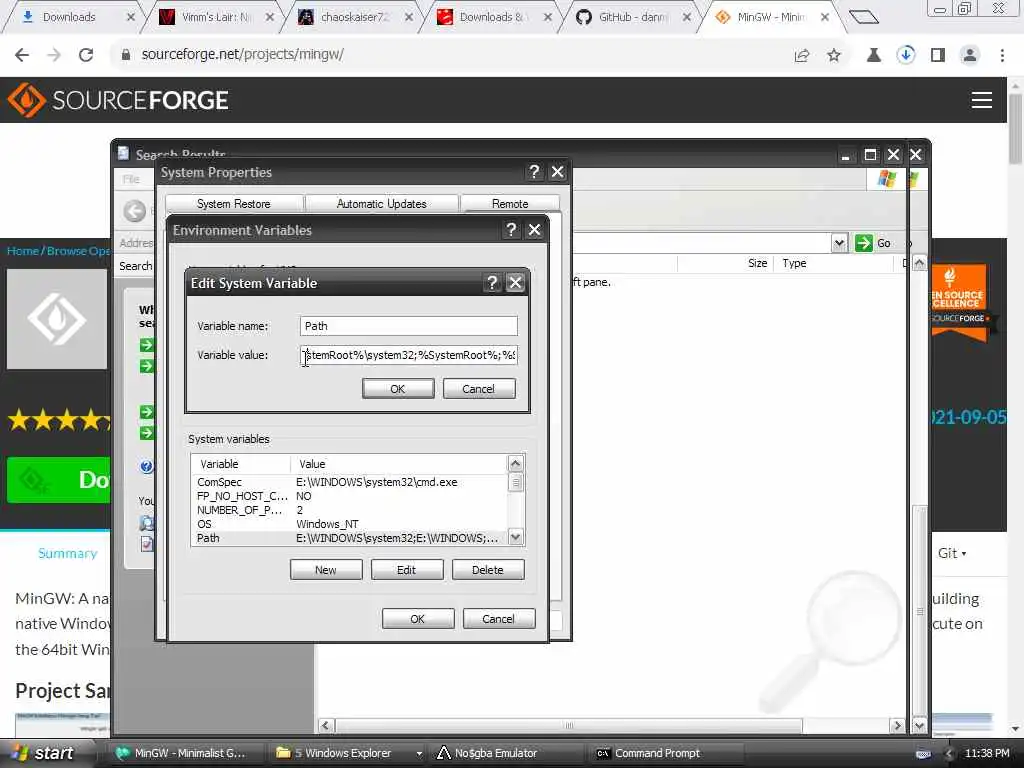Click the Edit system variable button
Viewport: 1024px width, 768px height.
407,569
